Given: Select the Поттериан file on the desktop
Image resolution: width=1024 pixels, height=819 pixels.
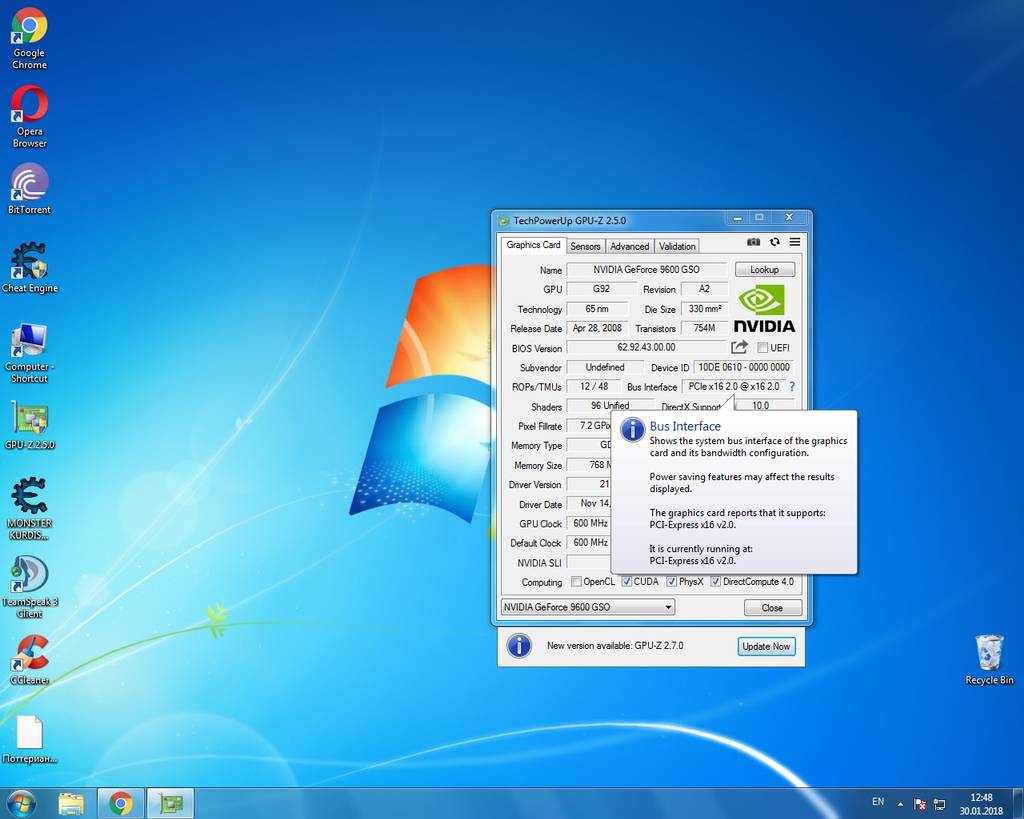Looking at the screenshot, I should point(29,739).
